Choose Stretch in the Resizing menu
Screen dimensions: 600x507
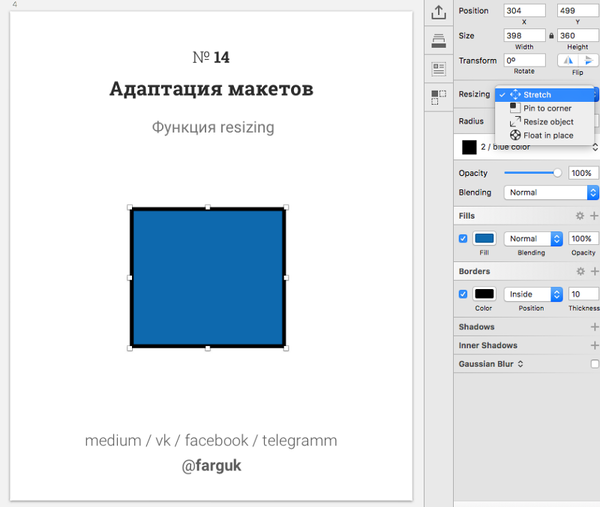click(545, 95)
